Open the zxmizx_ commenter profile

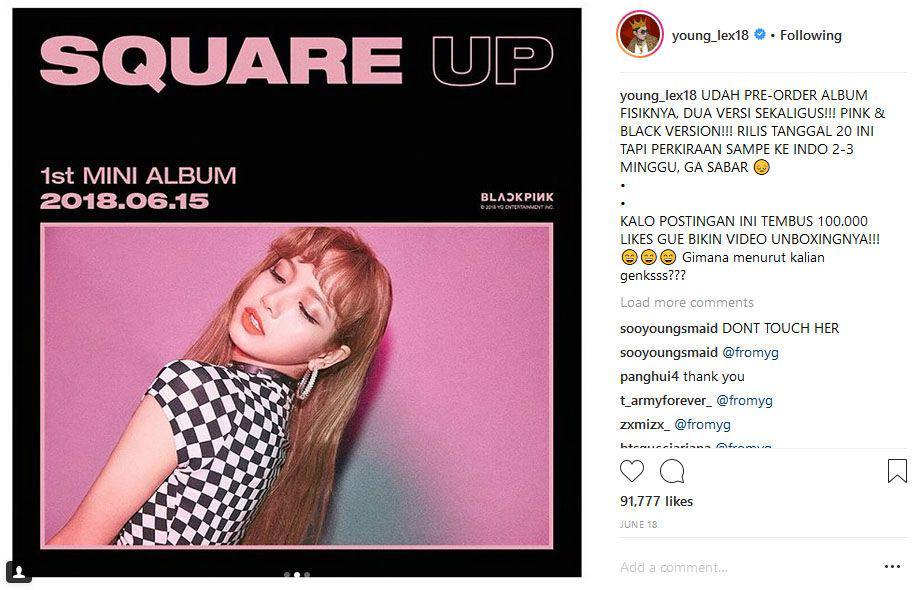pyautogui.click(x=645, y=424)
